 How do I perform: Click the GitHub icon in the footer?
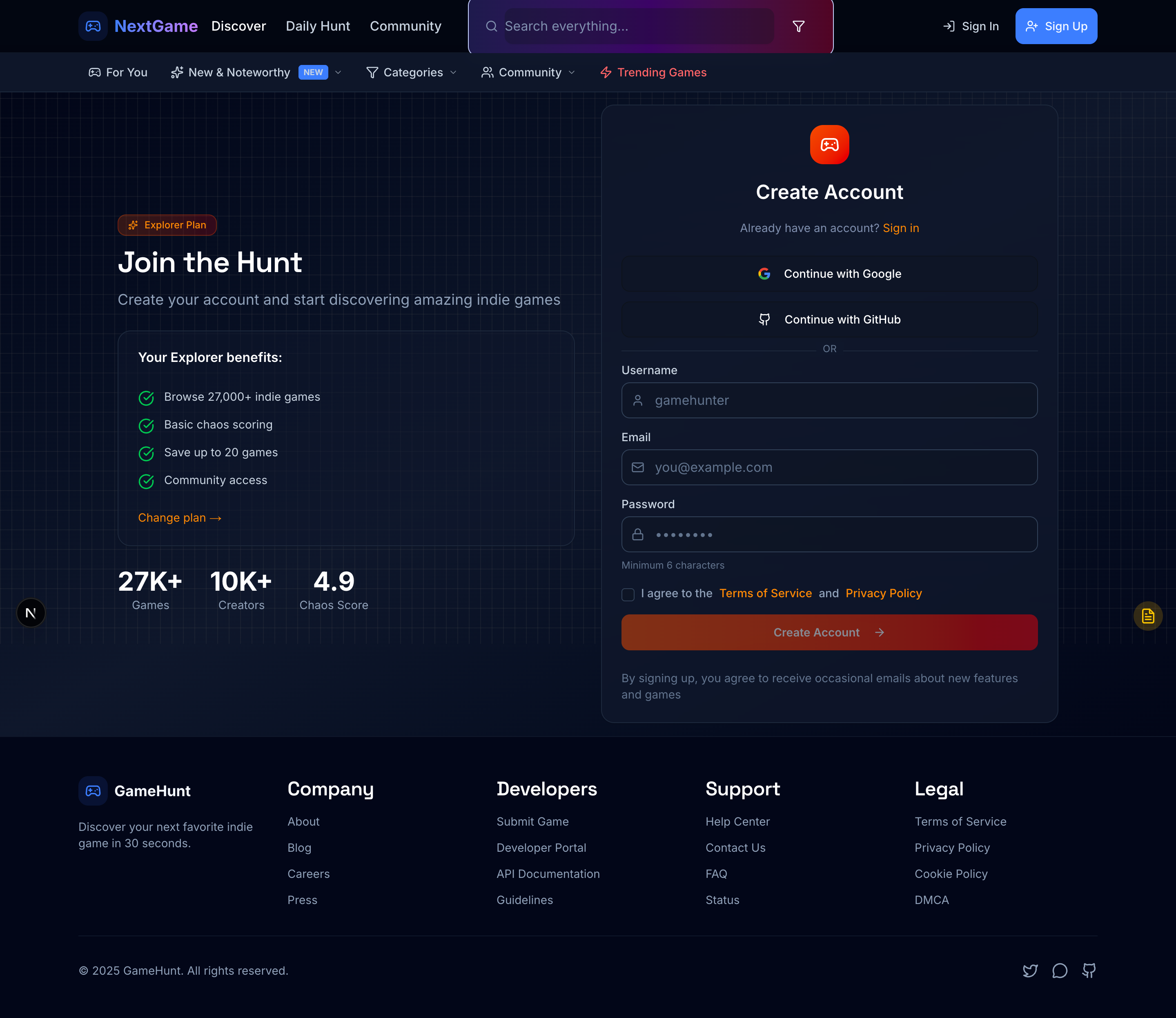(1089, 971)
